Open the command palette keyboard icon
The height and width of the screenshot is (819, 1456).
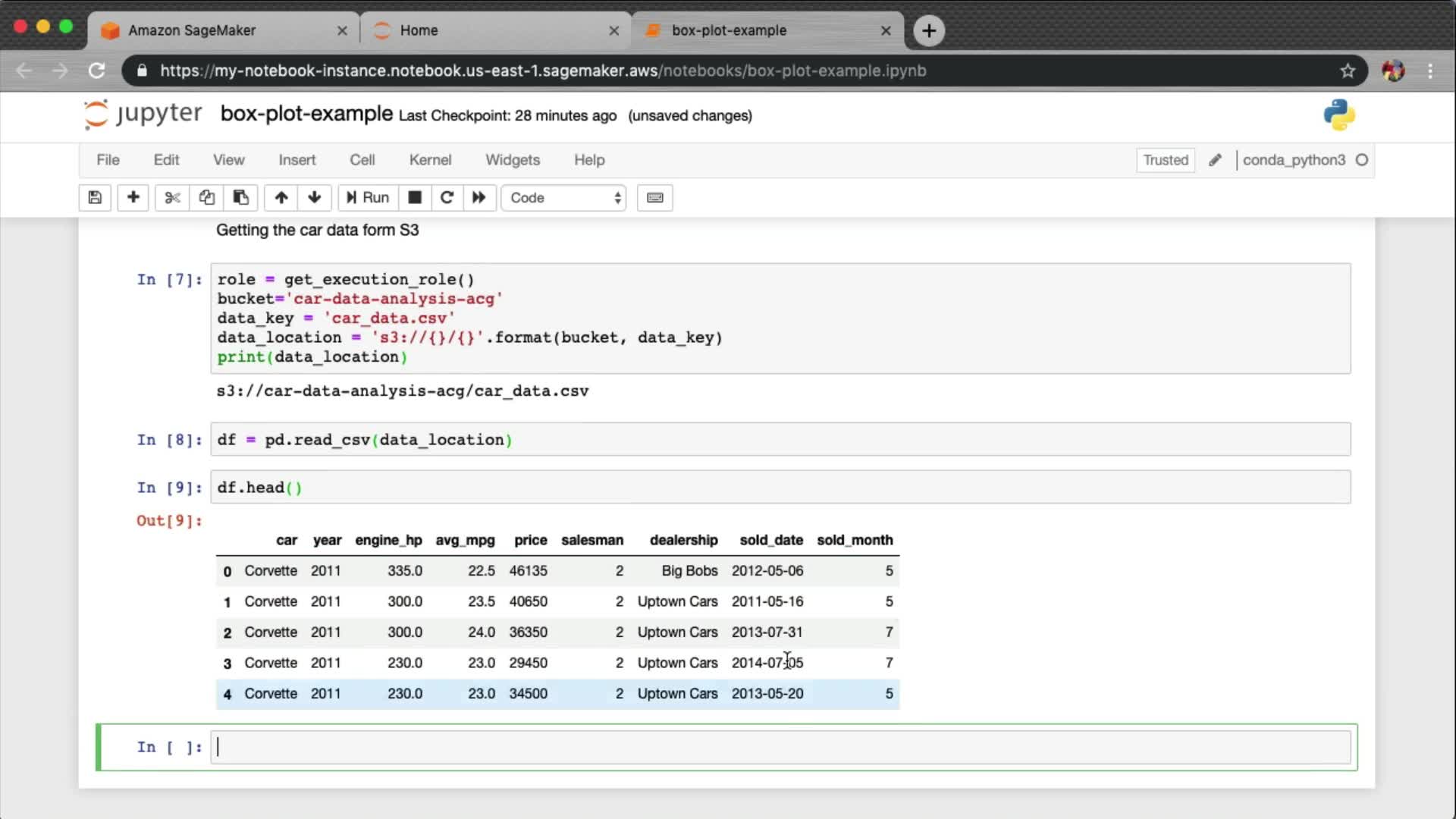(x=654, y=198)
